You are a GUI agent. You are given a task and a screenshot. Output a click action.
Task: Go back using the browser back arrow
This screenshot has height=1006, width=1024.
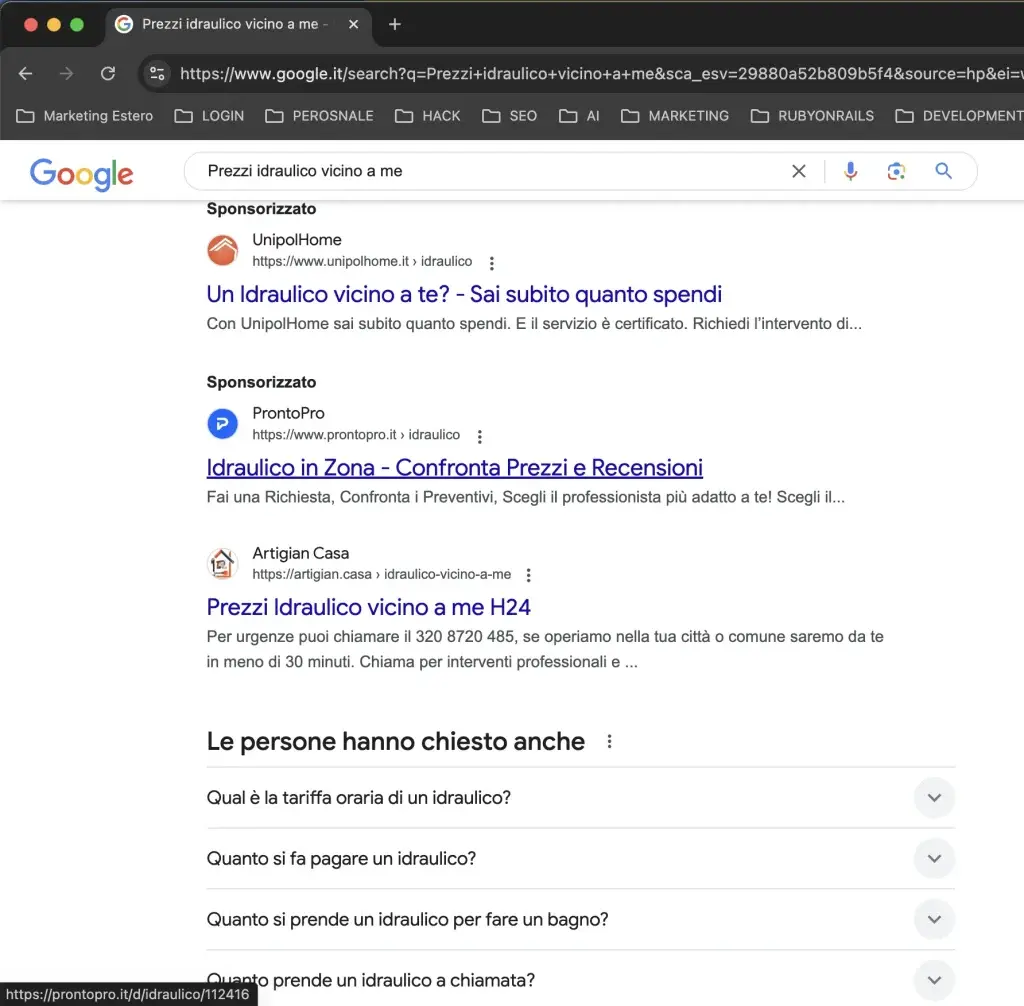pos(26,73)
